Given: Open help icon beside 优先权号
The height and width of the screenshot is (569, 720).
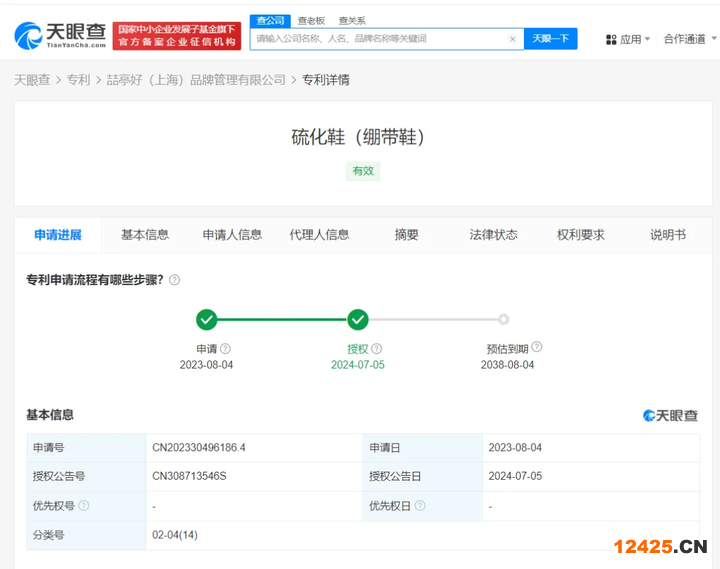Looking at the screenshot, I should [x=84, y=506].
